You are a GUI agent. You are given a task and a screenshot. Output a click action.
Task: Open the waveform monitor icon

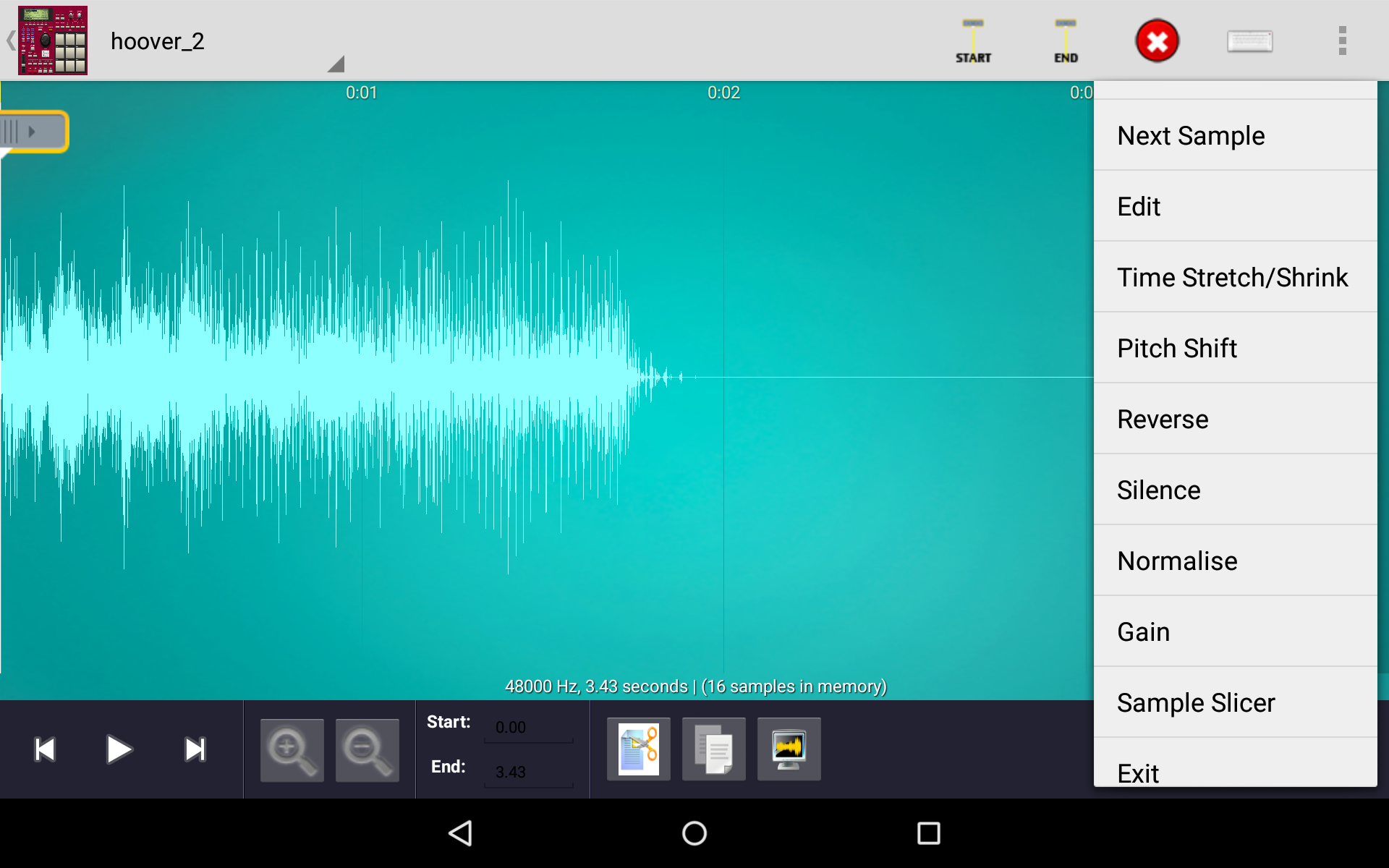789,749
